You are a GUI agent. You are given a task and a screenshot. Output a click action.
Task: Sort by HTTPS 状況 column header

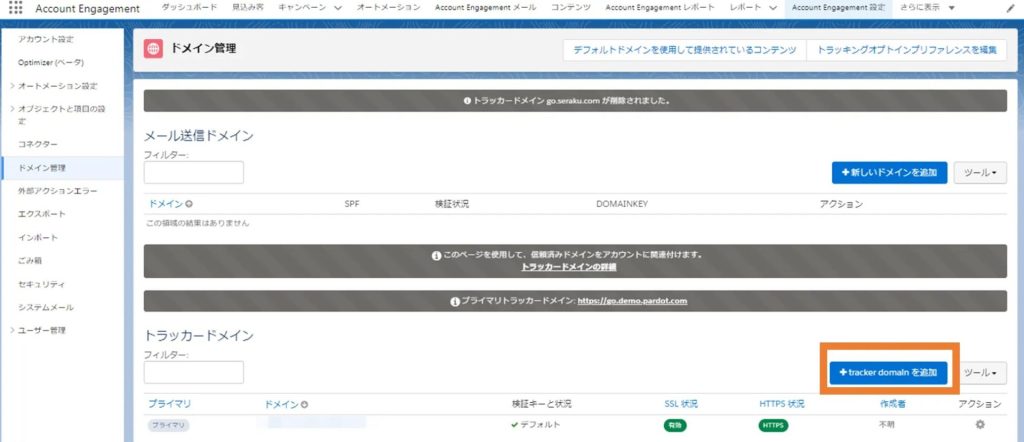782,404
